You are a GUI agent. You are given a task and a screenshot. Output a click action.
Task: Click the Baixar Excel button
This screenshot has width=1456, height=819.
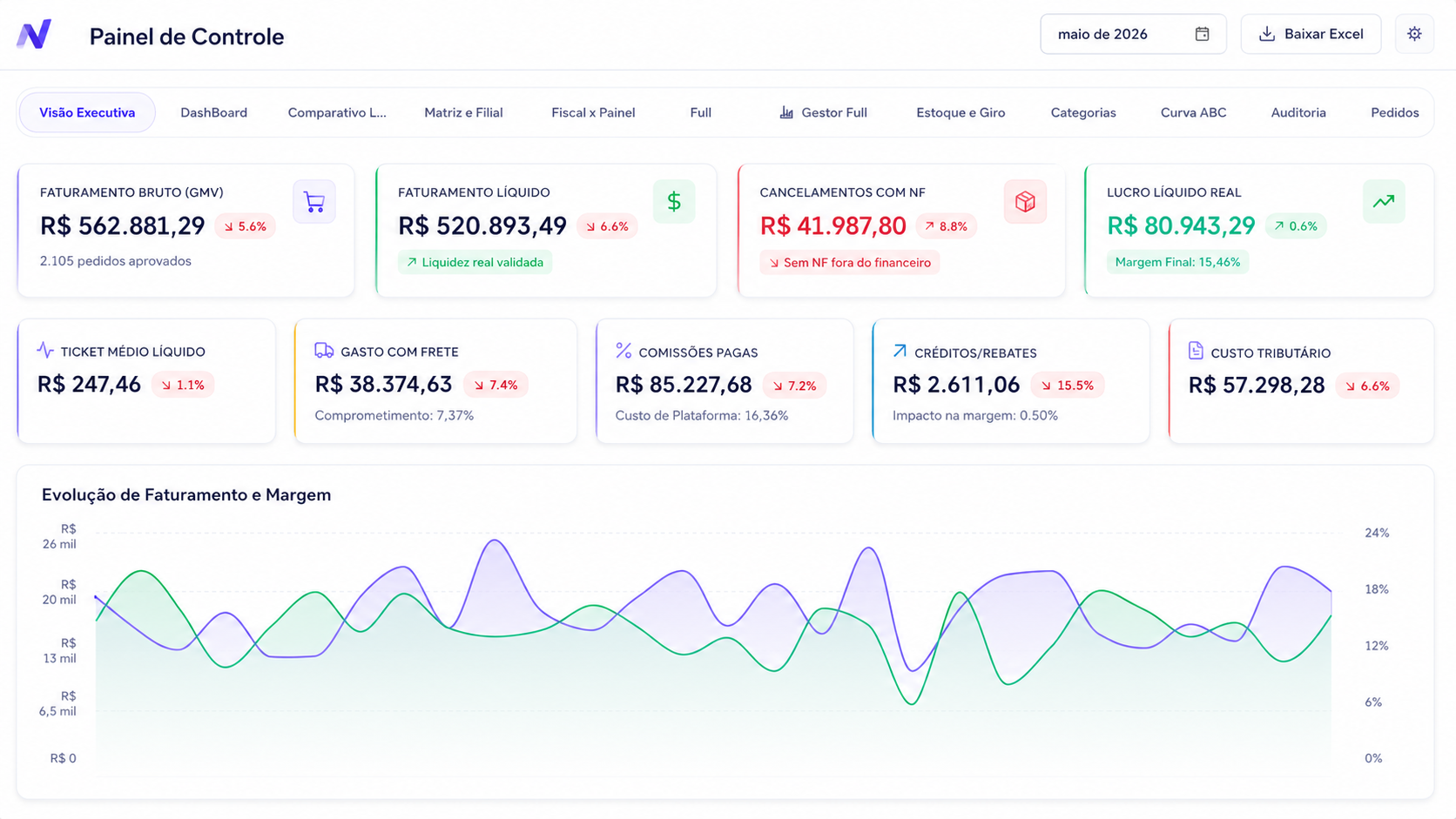click(1311, 34)
